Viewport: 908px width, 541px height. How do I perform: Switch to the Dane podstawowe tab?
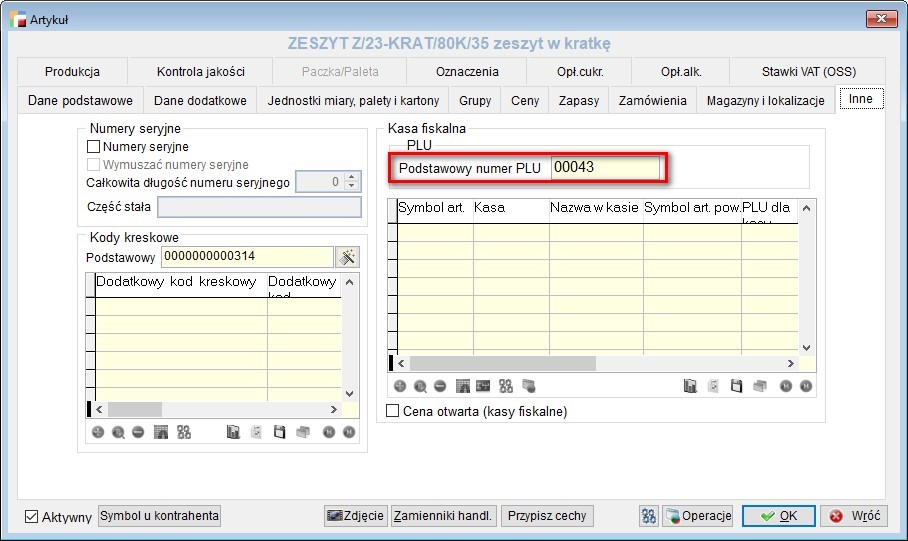pyautogui.click(x=80, y=100)
